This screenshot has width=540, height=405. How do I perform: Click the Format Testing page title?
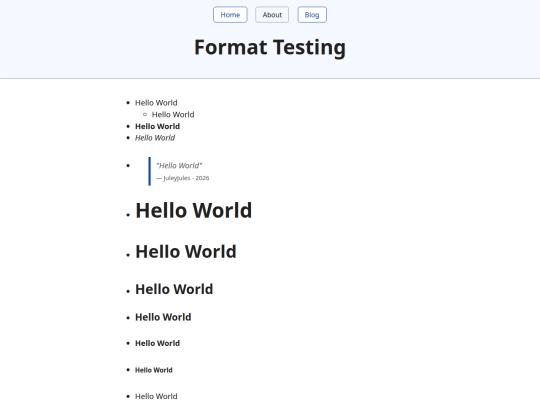[270, 47]
